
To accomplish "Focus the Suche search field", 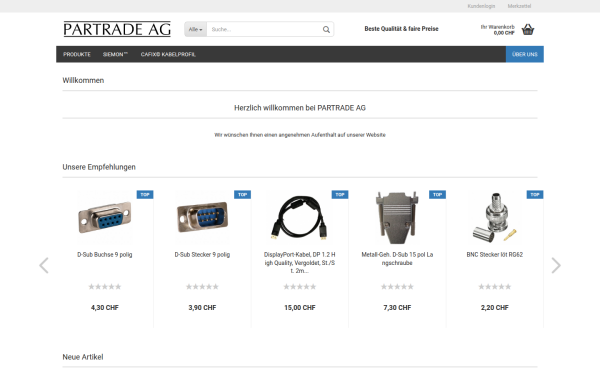I will coord(264,29).
